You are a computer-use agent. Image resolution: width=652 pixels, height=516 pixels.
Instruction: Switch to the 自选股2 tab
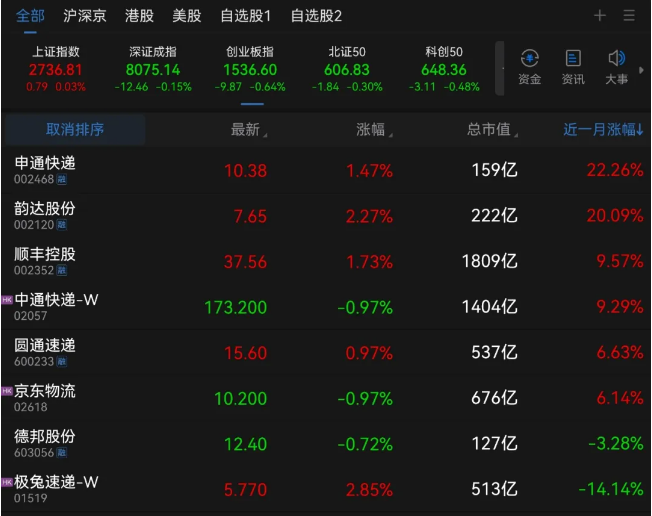[x=316, y=16]
